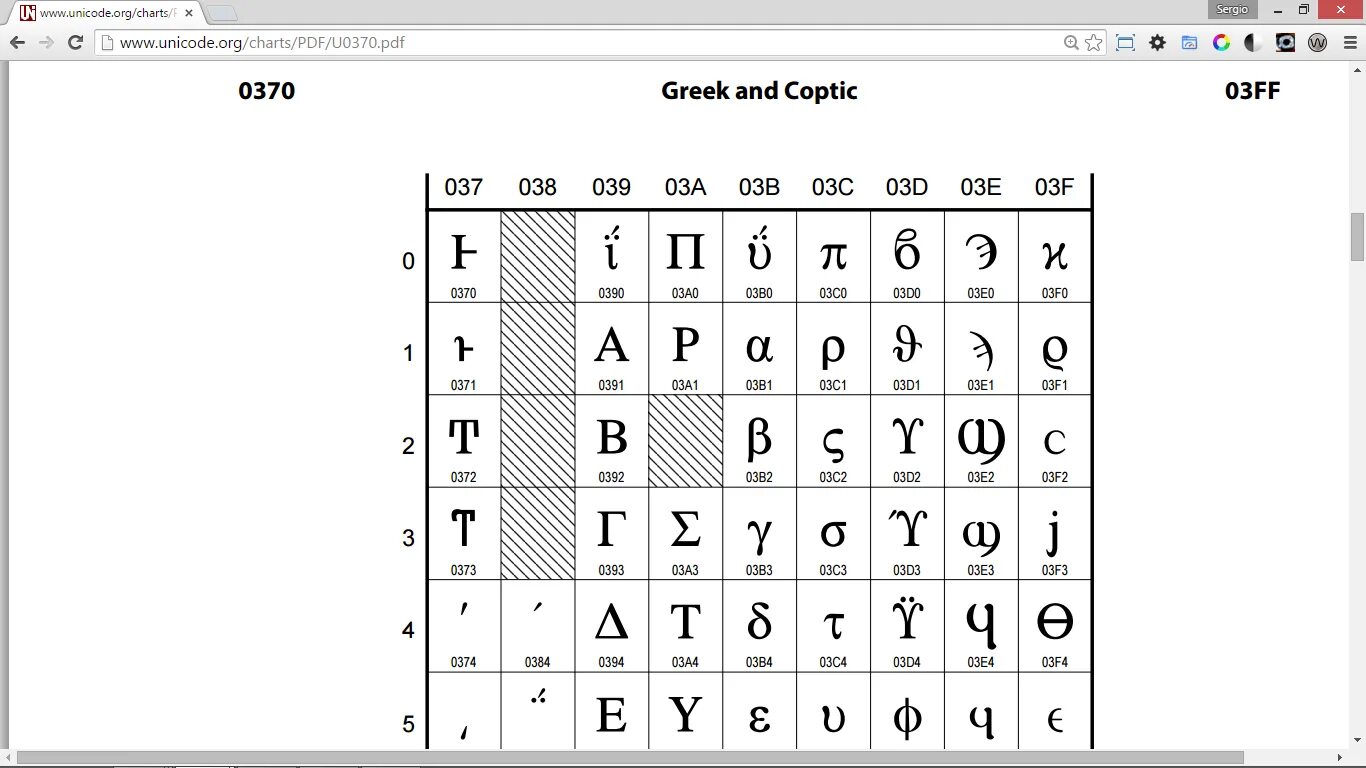Click the horizontal scrollbar thumb
Viewport: 1366px width, 768px height.
pos(630,758)
